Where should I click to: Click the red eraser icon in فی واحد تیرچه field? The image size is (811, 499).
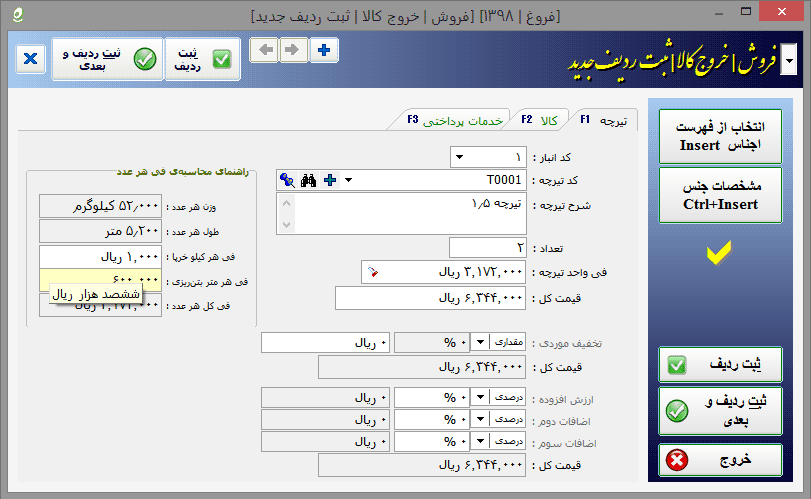373,272
